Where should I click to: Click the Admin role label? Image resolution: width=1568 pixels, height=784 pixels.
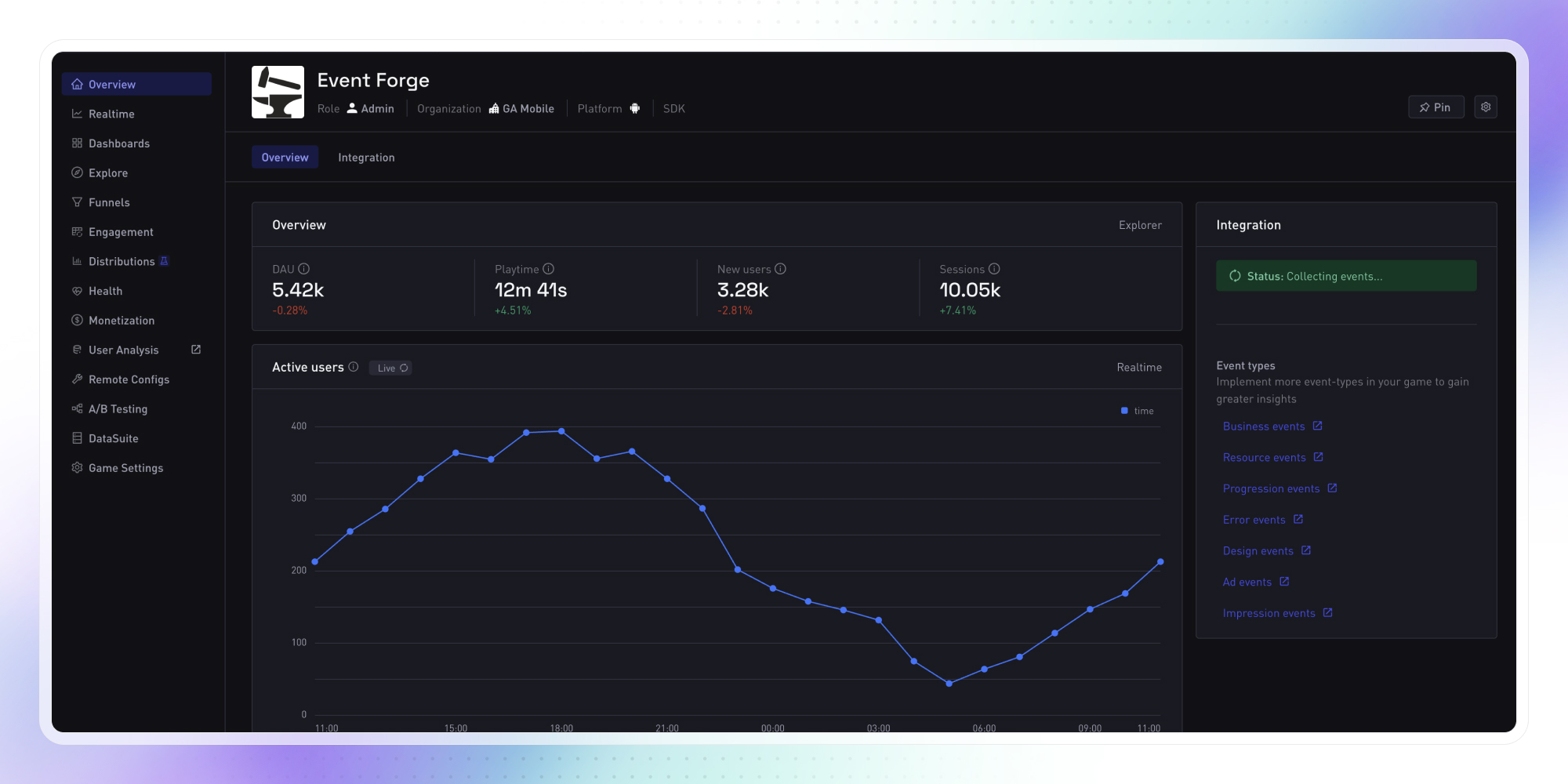click(x=371, y=109)
